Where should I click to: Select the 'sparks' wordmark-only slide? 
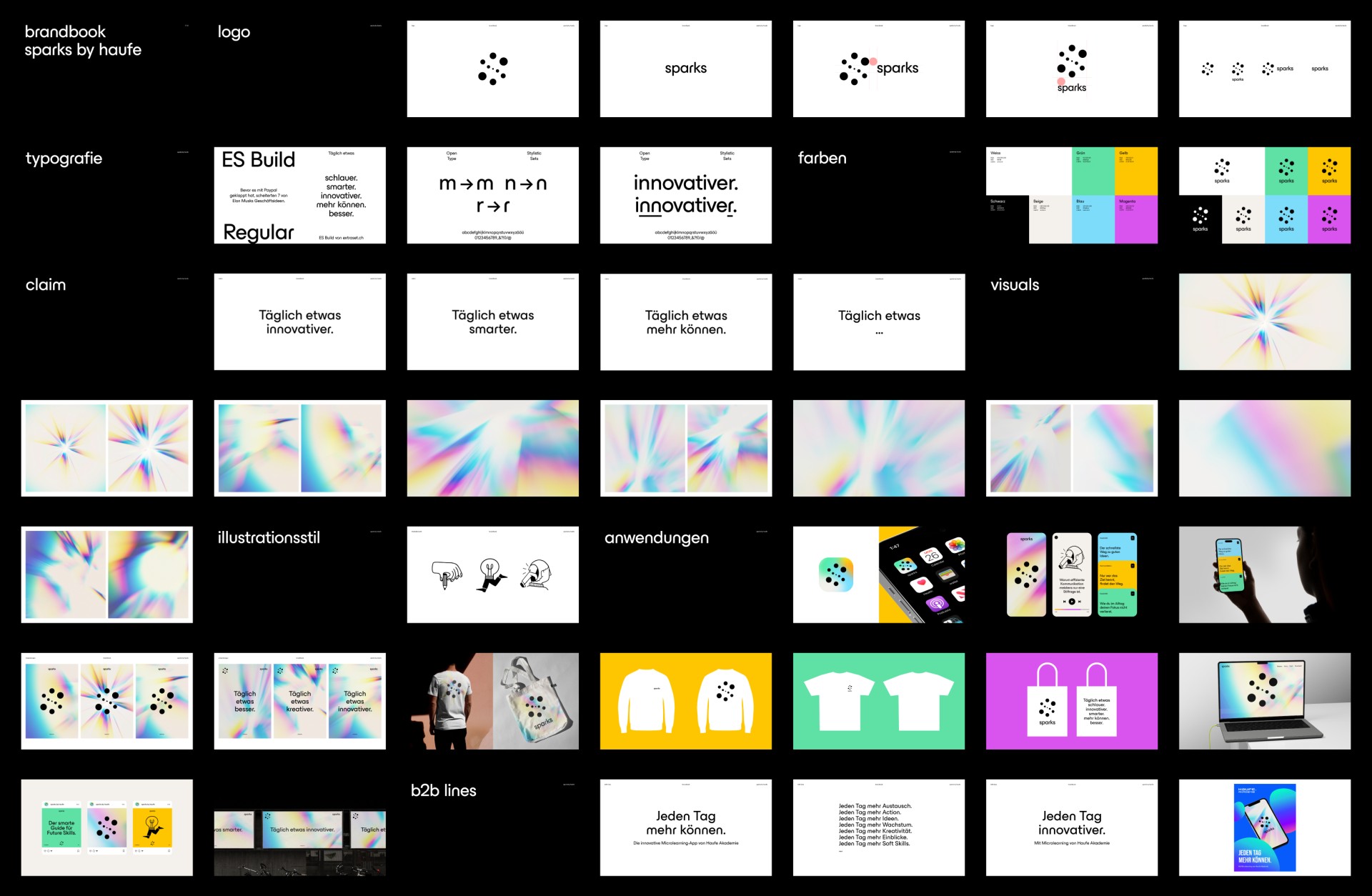pos(686,69)
